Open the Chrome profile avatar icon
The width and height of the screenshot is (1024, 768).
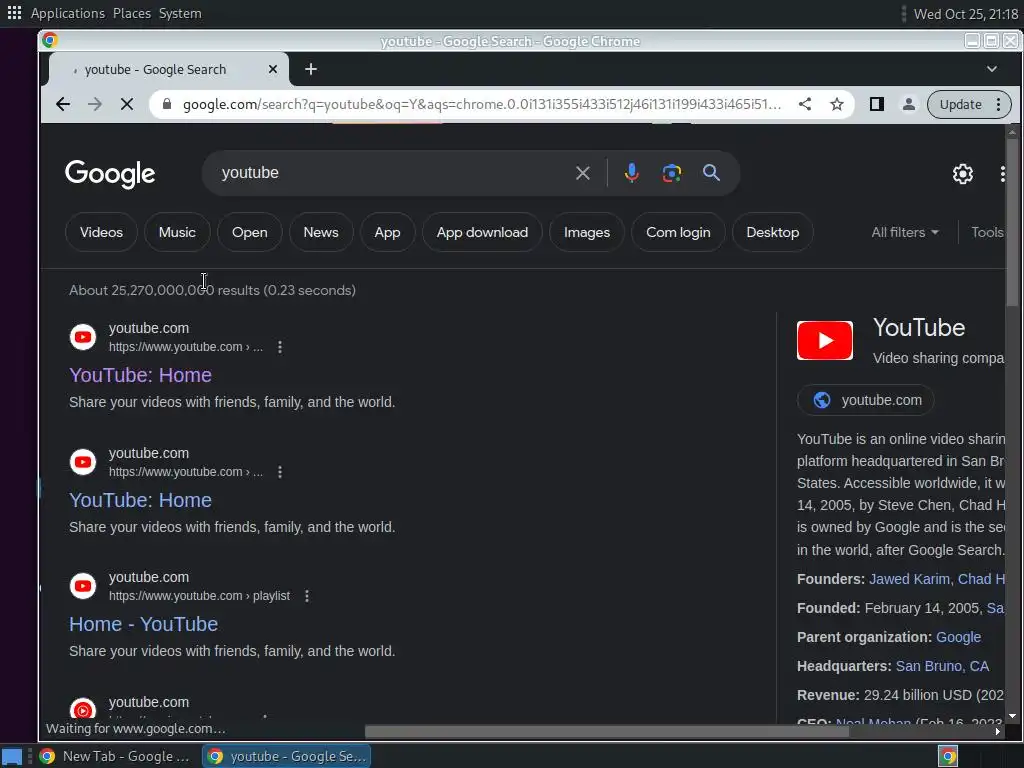click(x=908, y=104)
